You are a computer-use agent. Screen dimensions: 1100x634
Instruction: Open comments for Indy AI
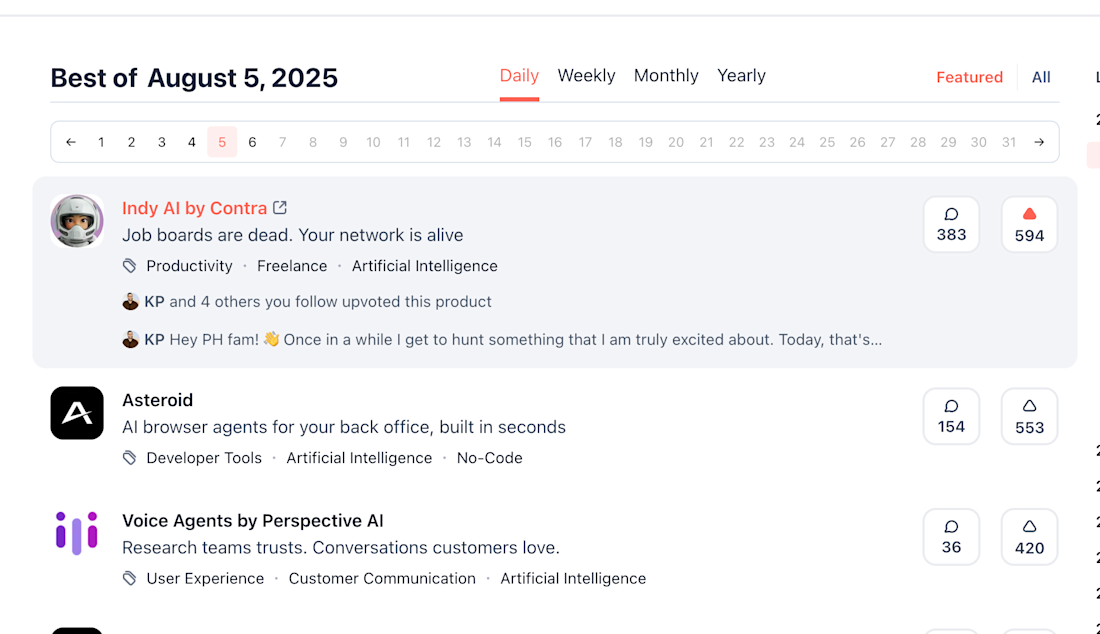click(951, 224)
